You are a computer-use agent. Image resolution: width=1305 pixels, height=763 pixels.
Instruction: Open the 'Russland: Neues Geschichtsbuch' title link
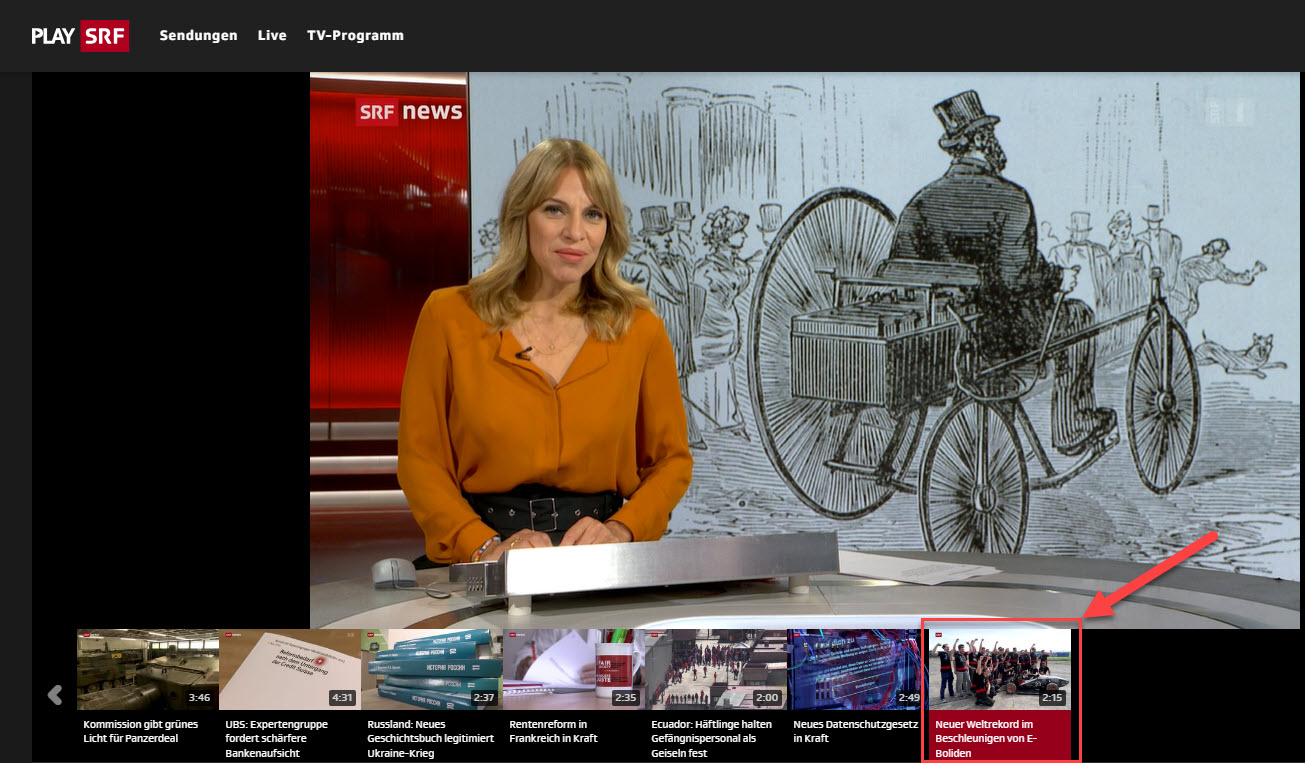pos(430,738)
